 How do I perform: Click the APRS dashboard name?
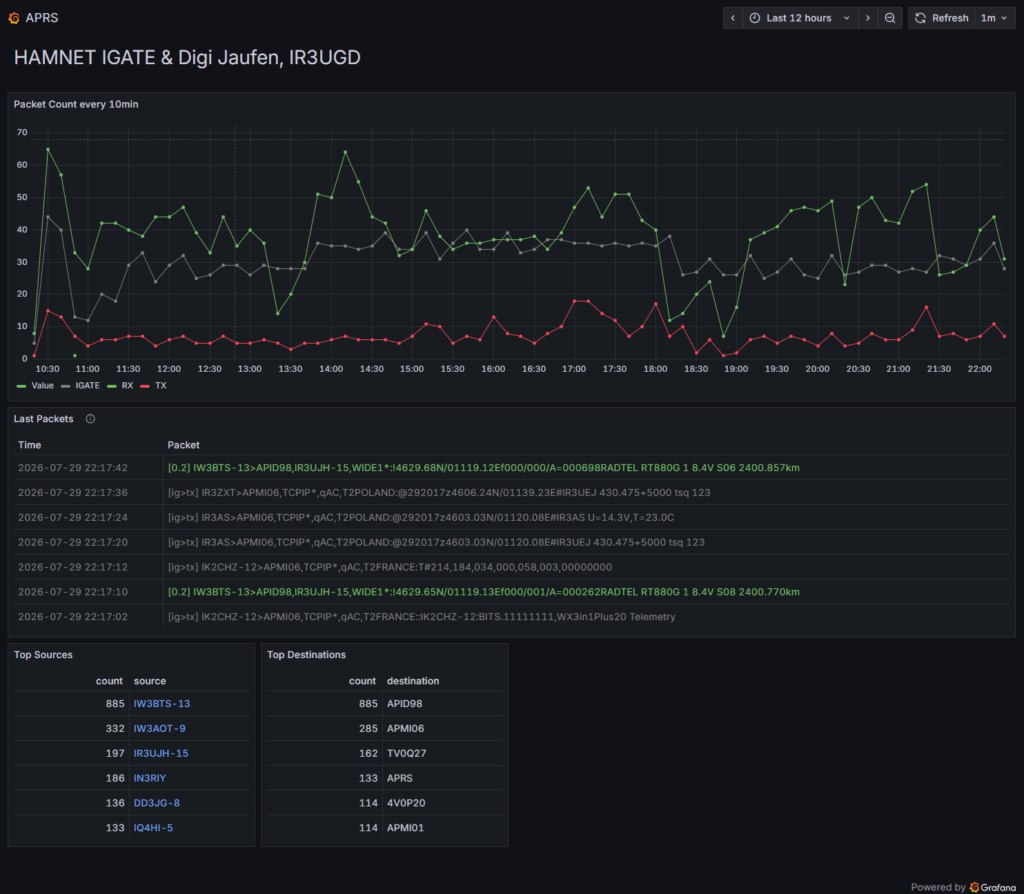point(42,18)
